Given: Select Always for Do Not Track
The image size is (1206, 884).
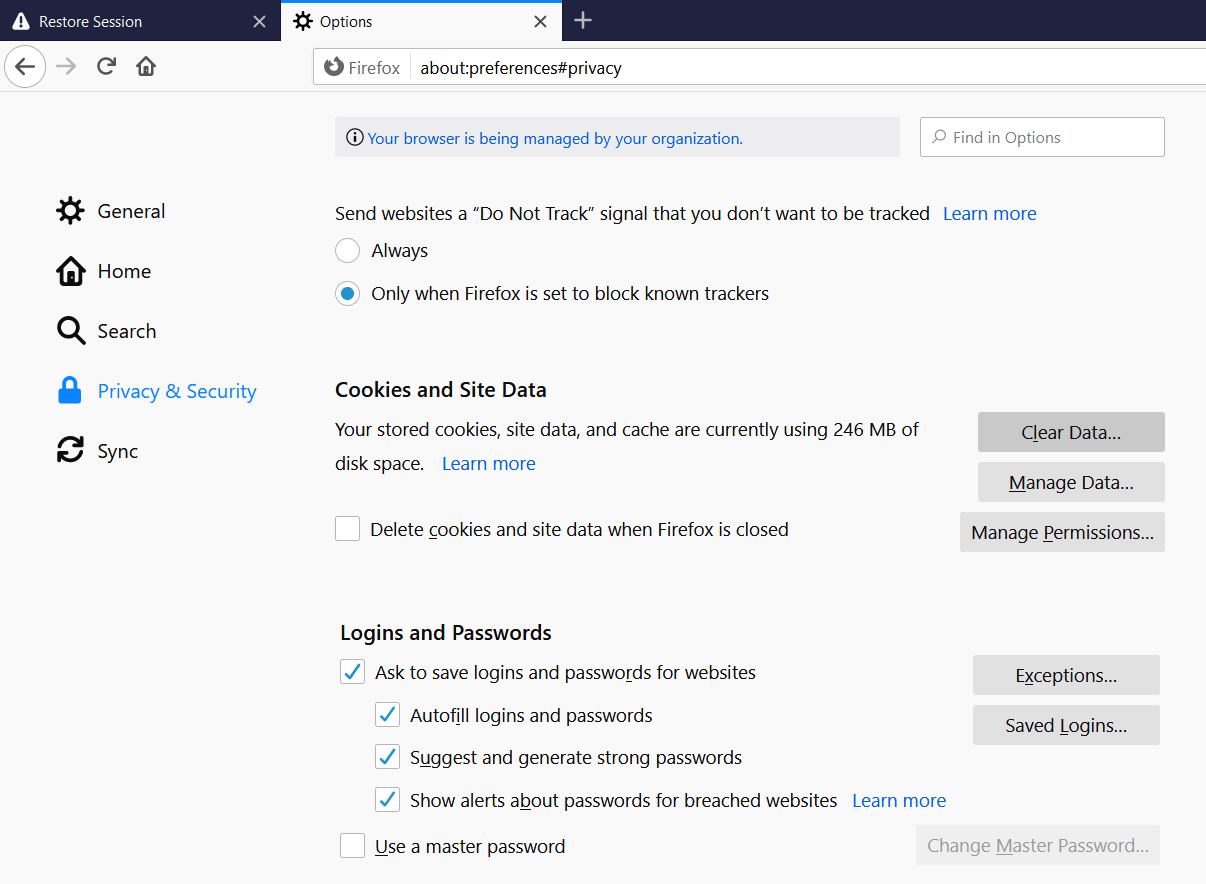Looking at the screenshot, I should tap(347, 250).
